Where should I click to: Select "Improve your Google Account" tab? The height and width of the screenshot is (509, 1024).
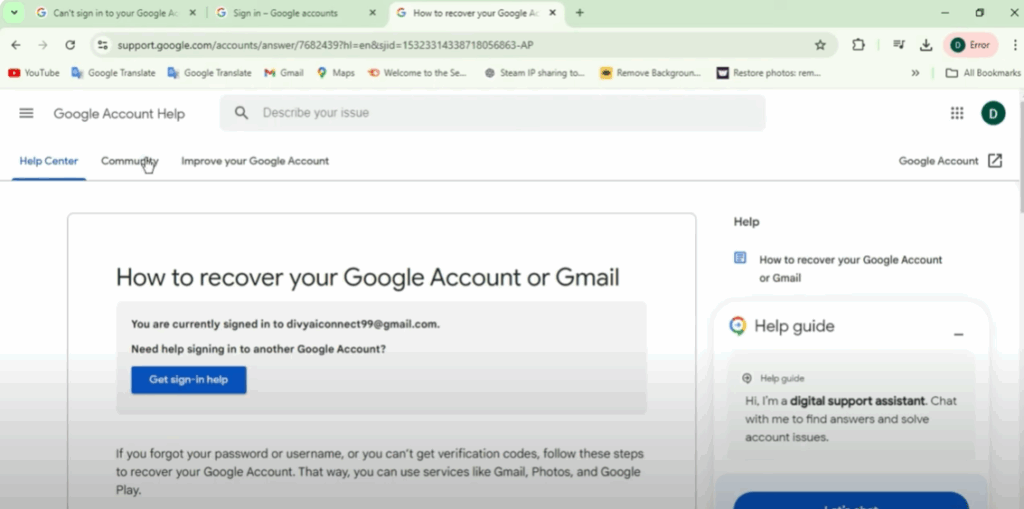[x=255, y=161]
